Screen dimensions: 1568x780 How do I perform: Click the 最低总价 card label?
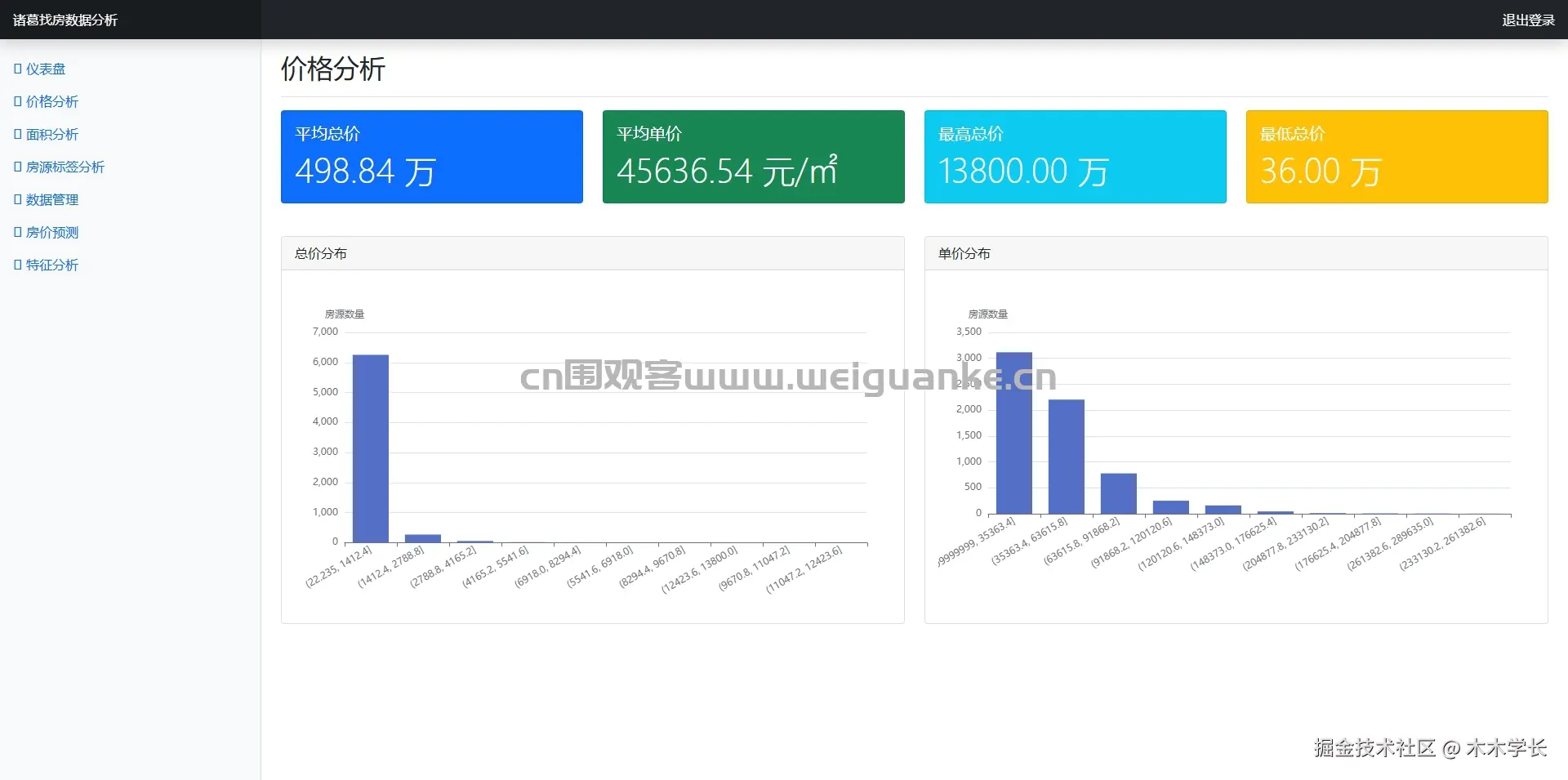tap(1293, 134)
